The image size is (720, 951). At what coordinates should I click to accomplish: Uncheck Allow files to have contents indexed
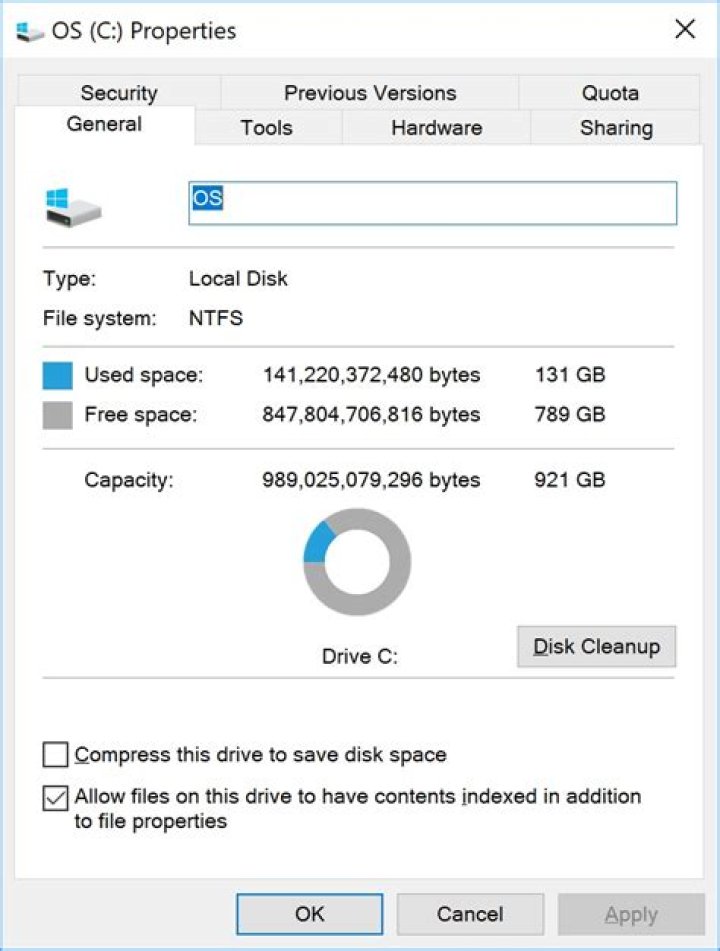pyautogui.click(x=56, y=798)
